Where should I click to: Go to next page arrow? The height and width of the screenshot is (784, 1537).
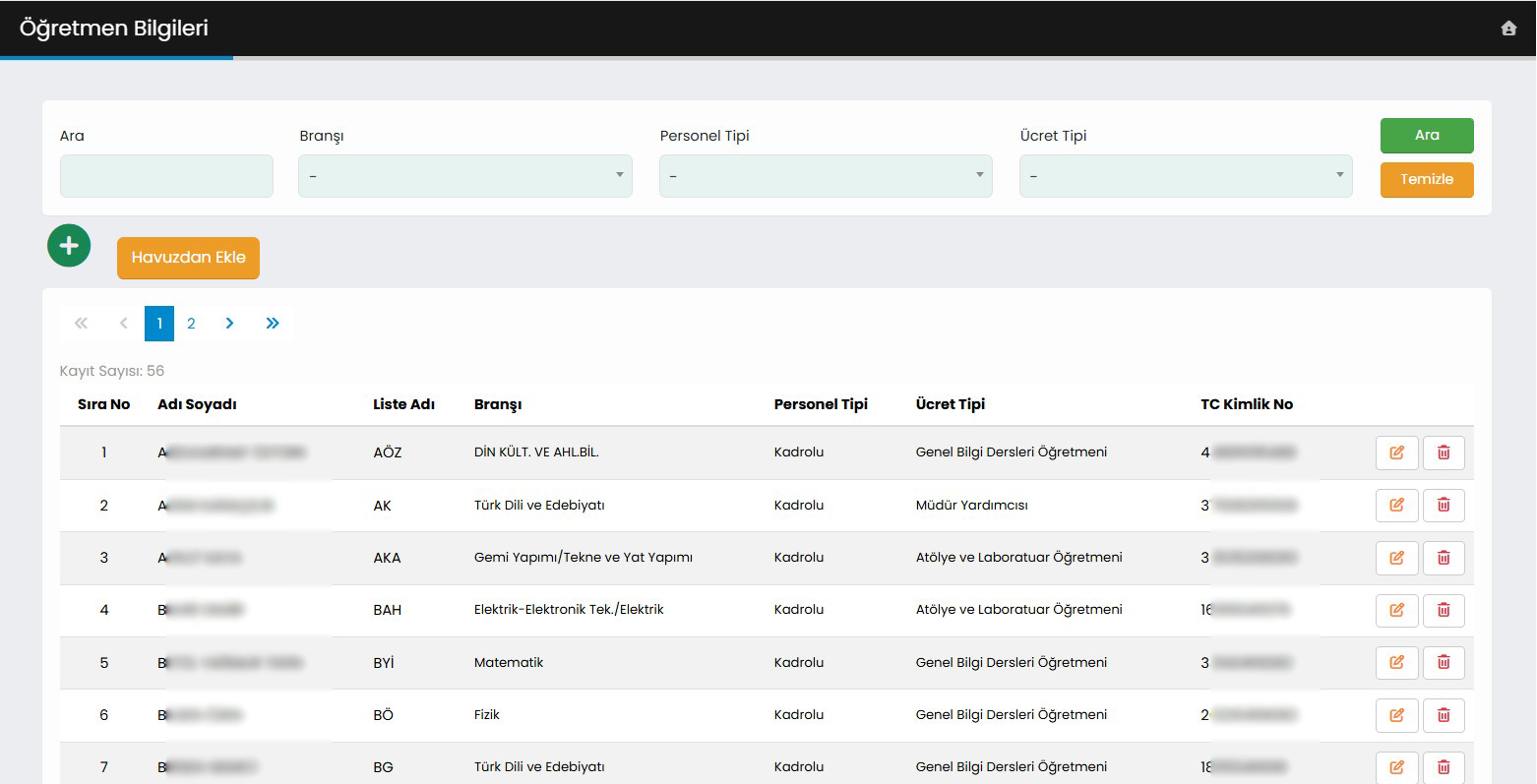(229, 324)
